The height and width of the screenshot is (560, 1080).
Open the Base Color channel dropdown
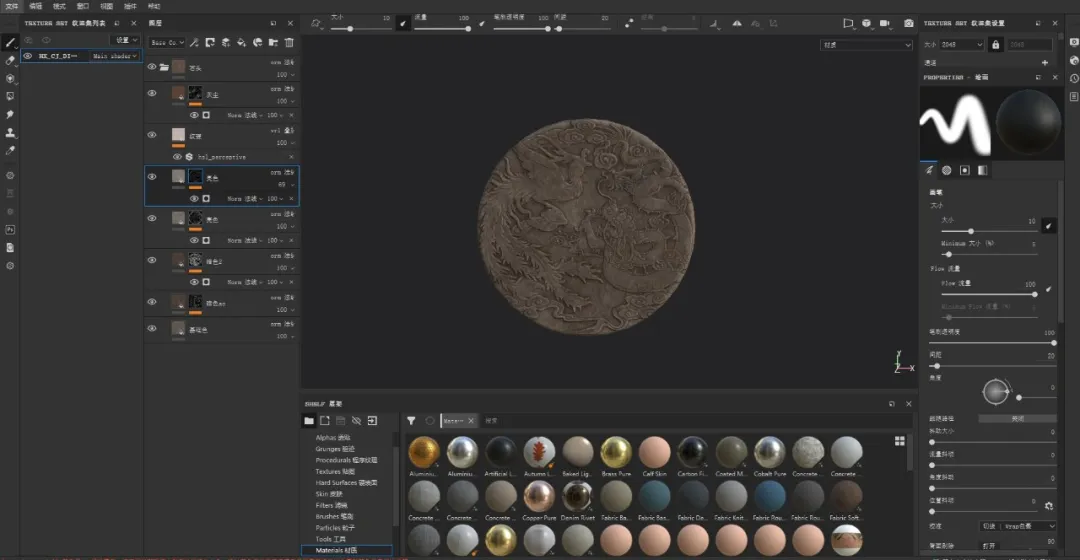tap(166, 42)
